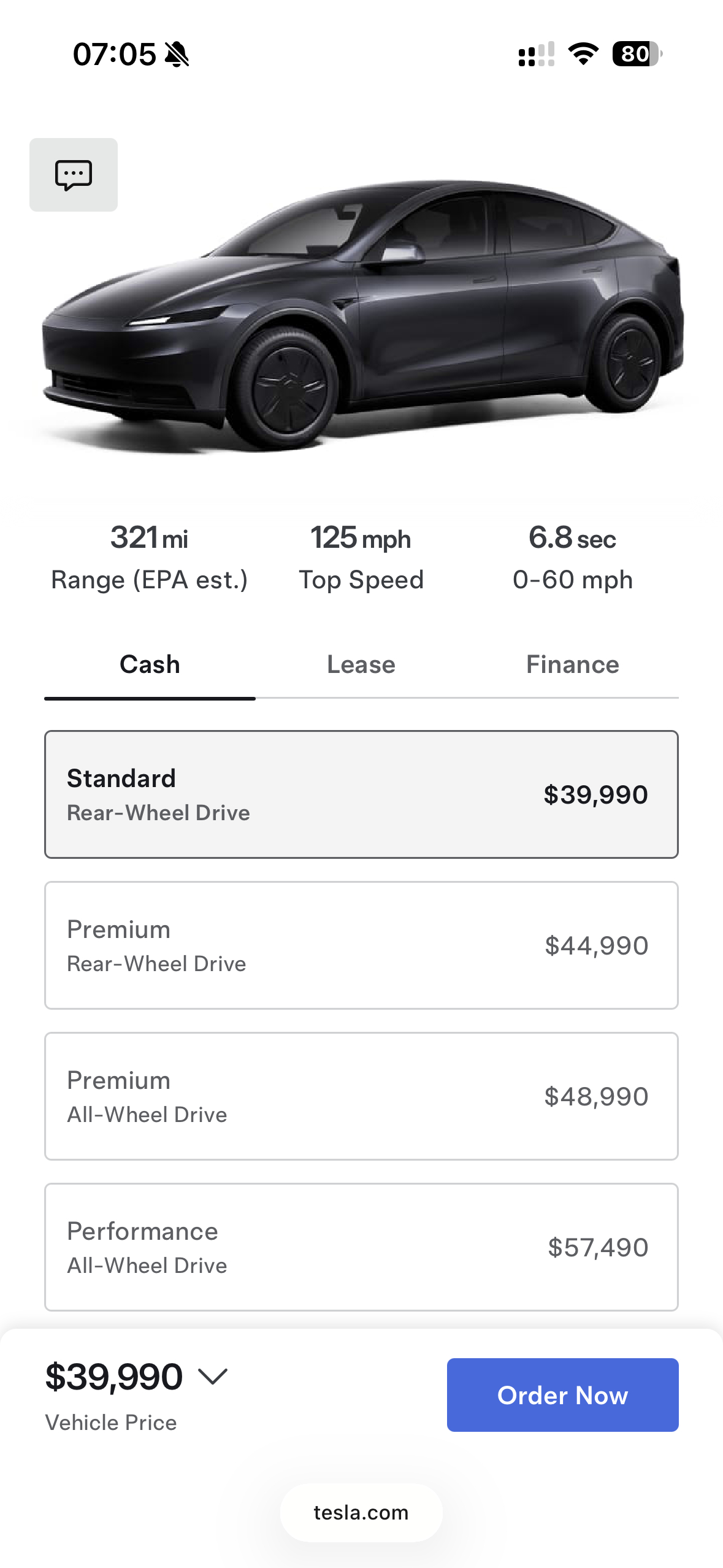Tap the Wi-Fi status icon
Image resolution: width=723 pixels, height=1568 pixels.
[583, 54]
